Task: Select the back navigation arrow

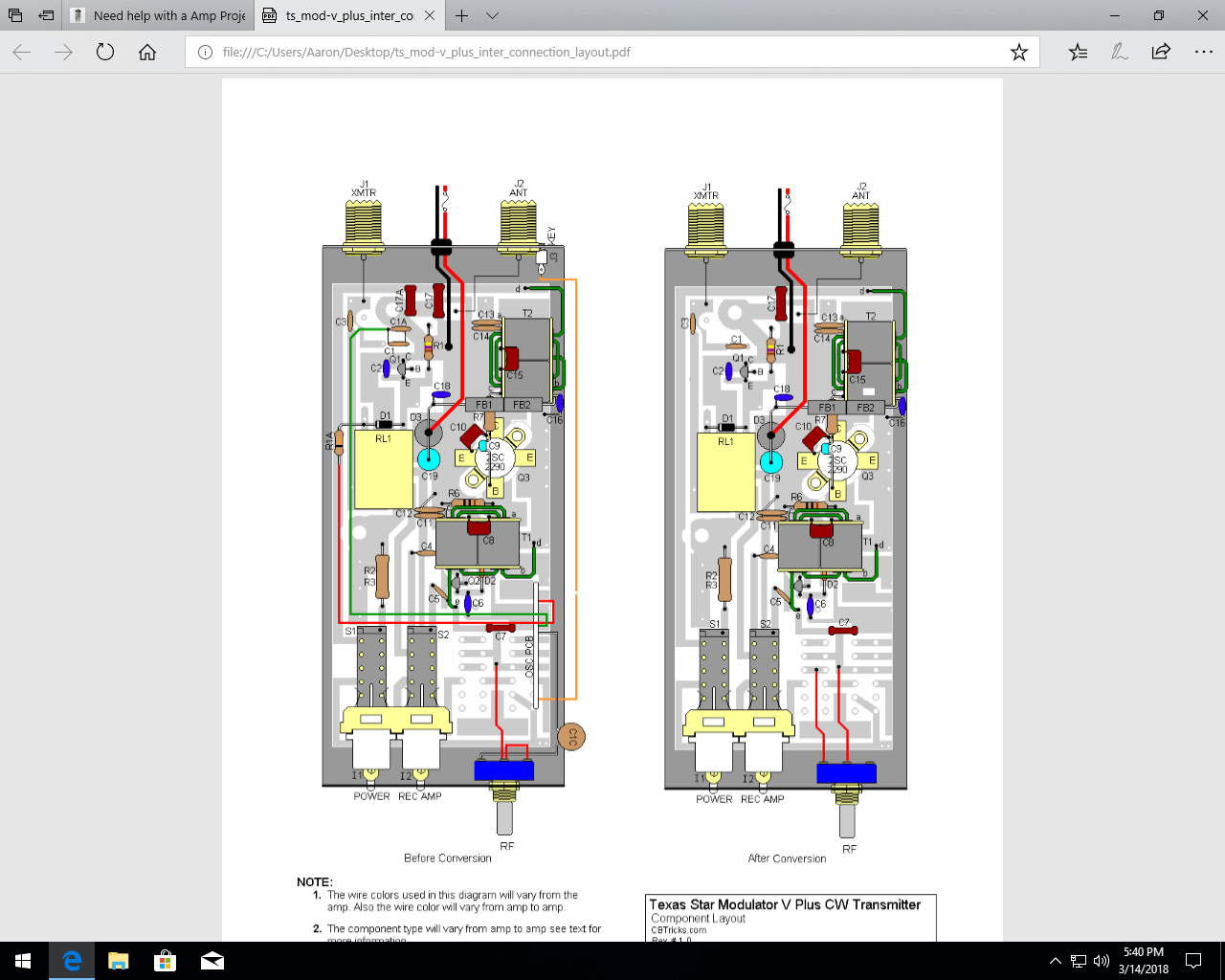Action: pos(21,52)
